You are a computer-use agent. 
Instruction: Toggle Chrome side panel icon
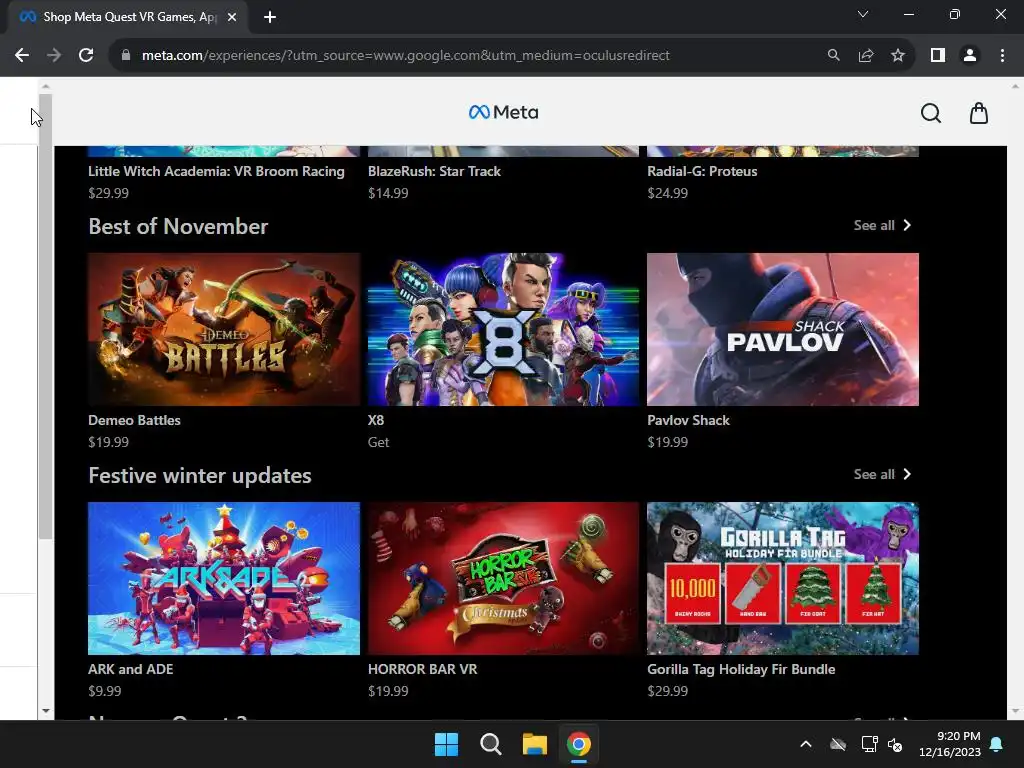(938, 56)
